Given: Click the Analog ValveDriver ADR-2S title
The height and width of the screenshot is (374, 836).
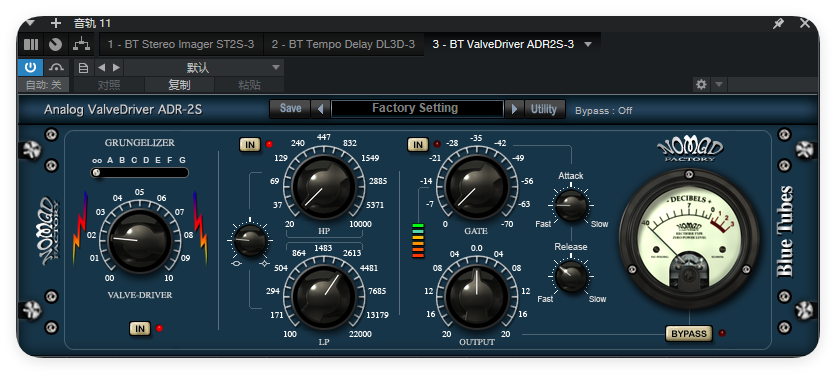Looking at the screenshot, I should coord(123,110).
